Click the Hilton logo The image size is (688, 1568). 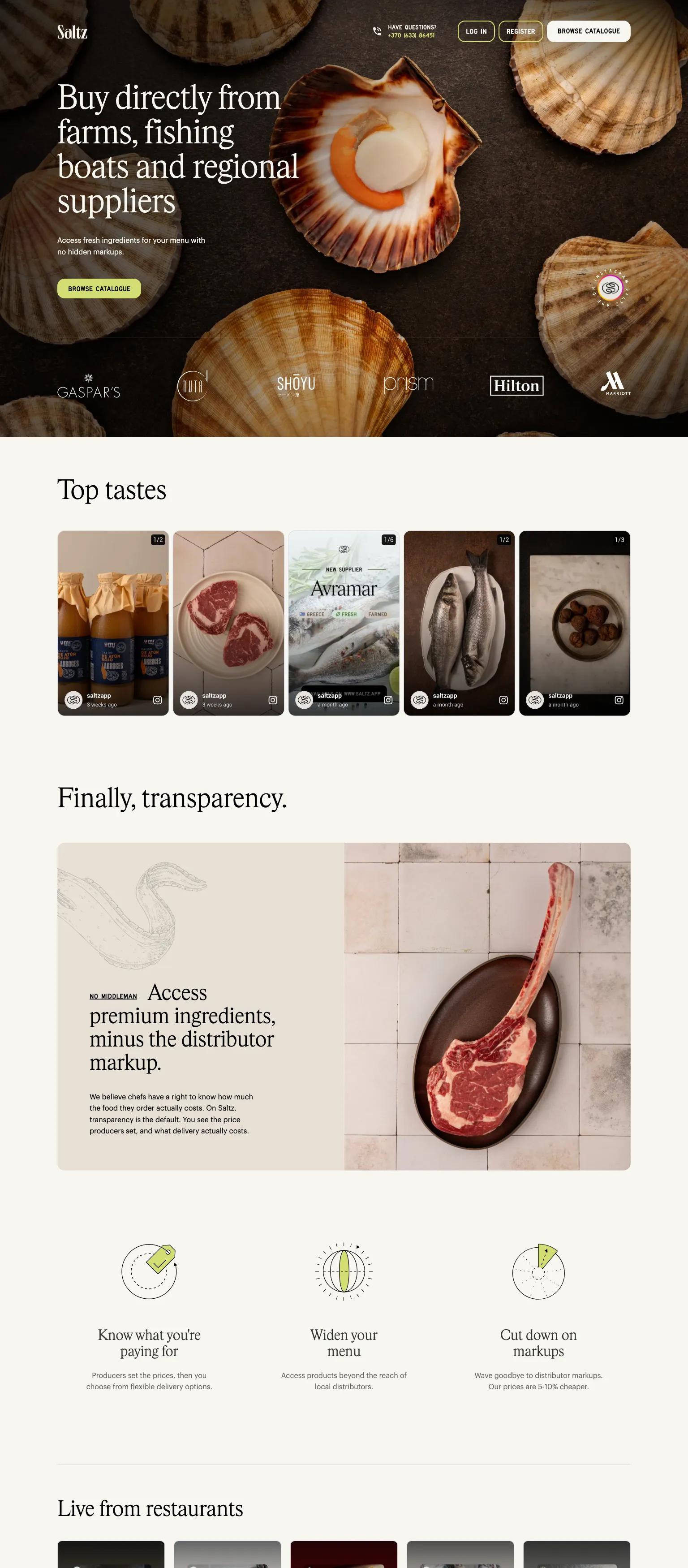[517, 385]
